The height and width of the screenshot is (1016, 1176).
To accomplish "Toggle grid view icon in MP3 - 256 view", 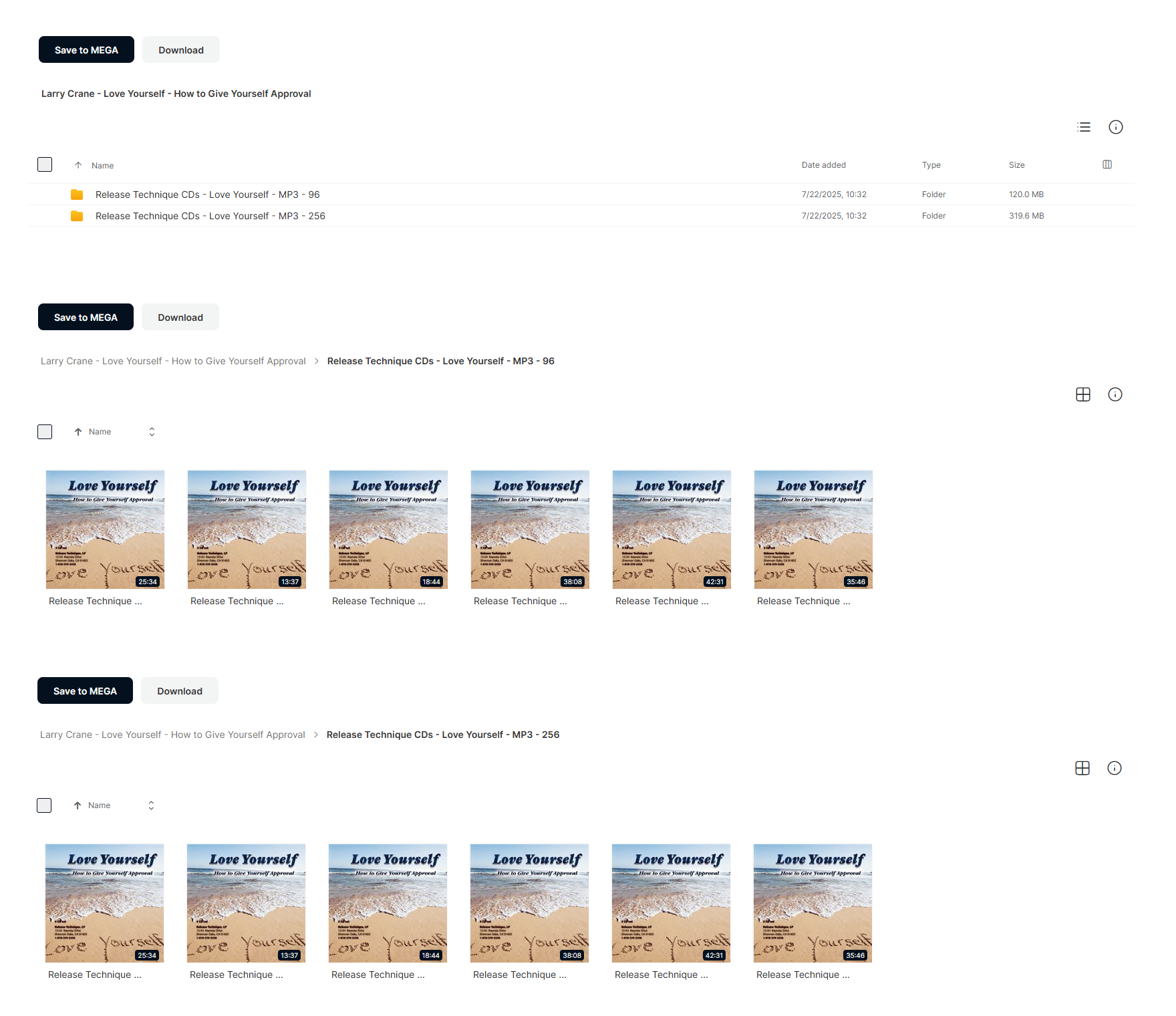I will pos(1082,768).
